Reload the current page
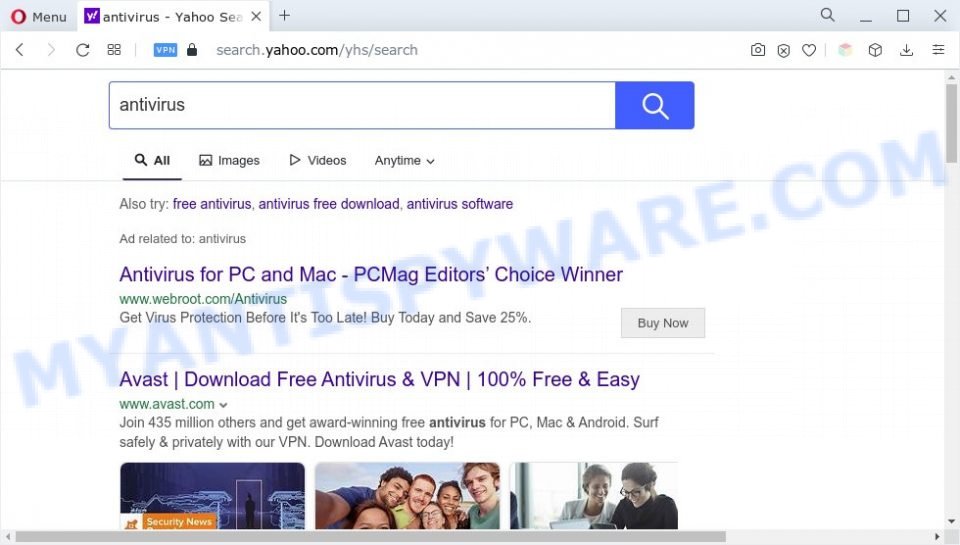Image resolution: width=960 pixels, height=545 pixels. point(83,50)
